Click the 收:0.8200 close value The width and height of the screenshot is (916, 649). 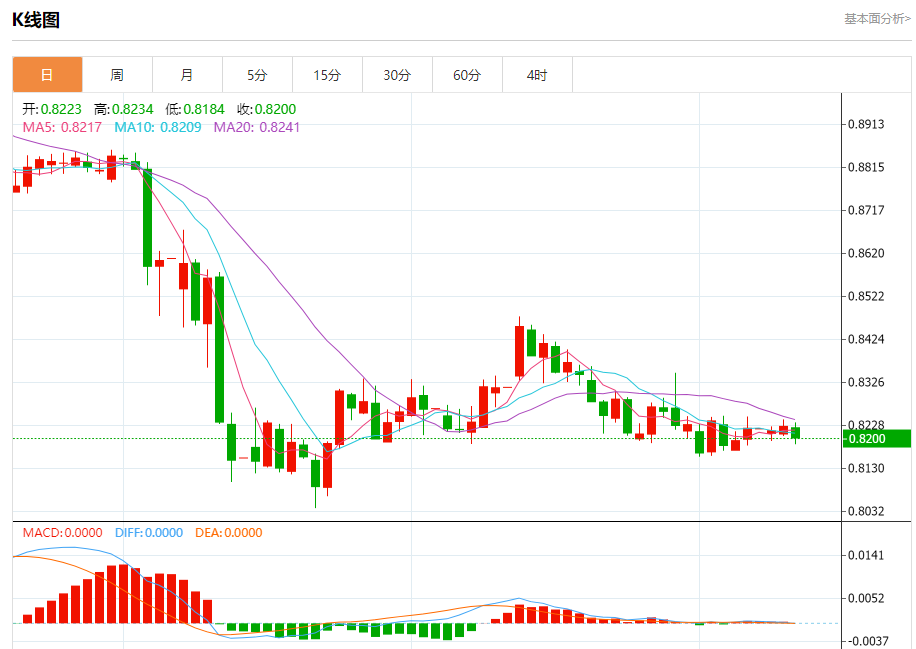[x=266, y=109]
